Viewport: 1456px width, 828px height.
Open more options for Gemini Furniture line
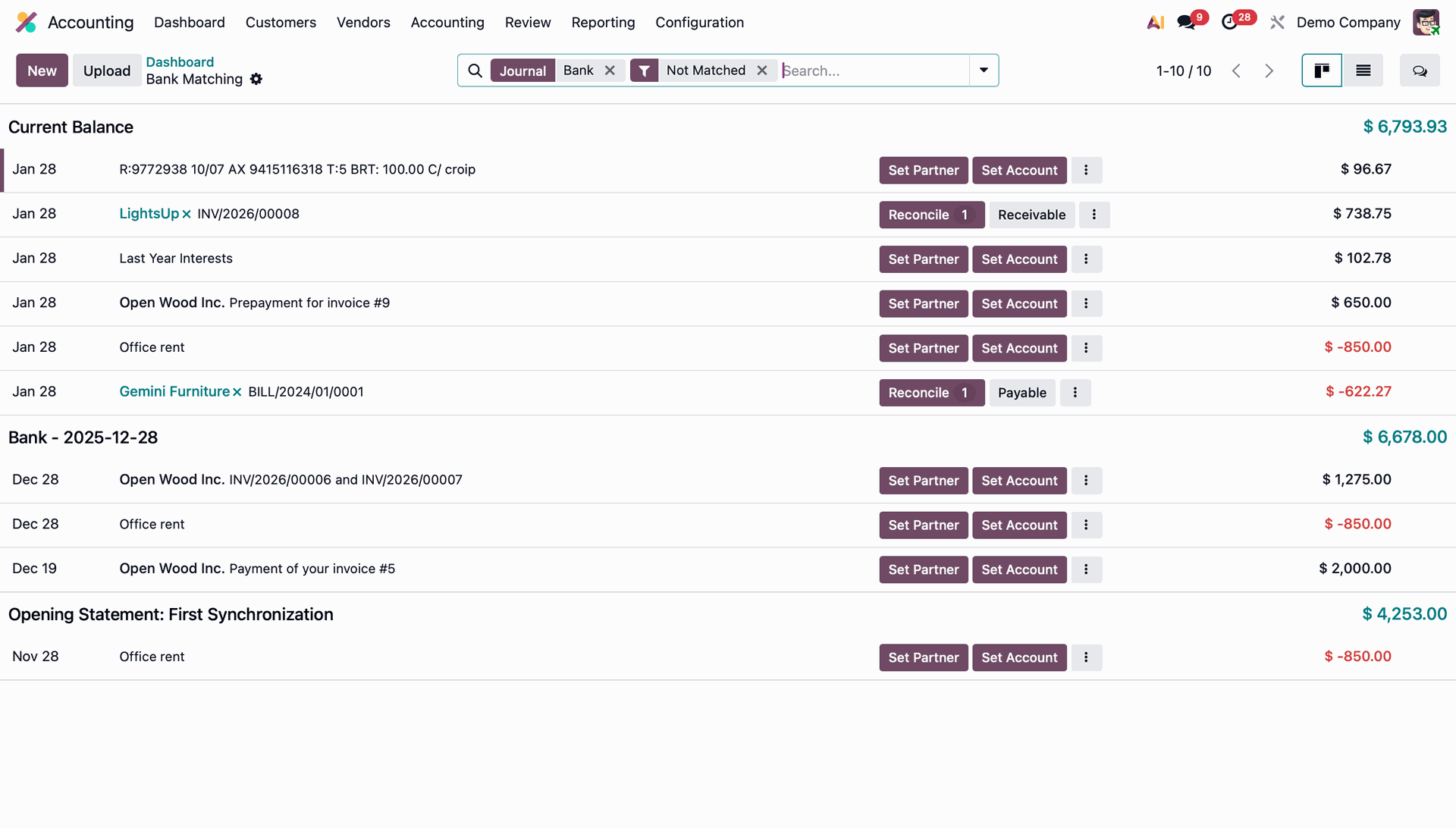[x=1075, y=393]
